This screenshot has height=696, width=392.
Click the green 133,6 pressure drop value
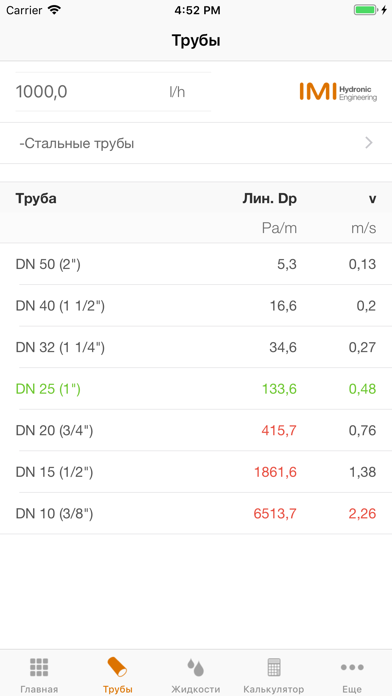click(x=279, y=389)
